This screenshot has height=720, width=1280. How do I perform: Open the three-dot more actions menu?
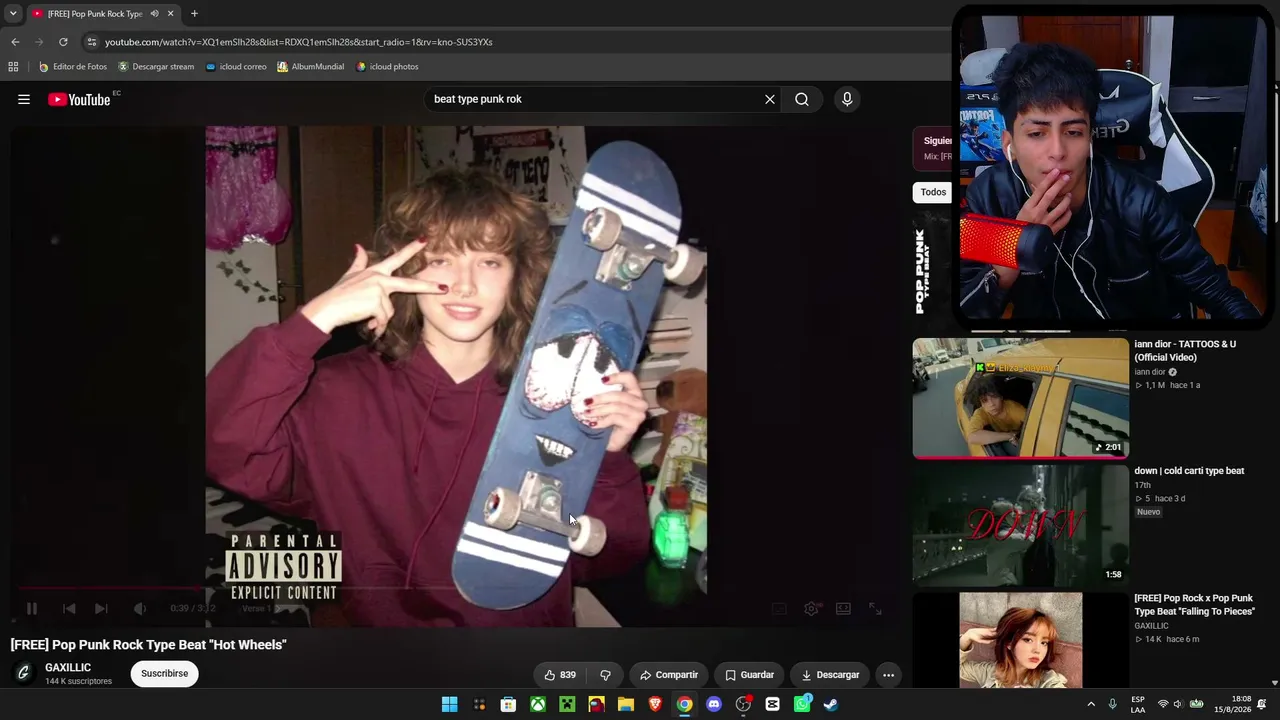tap(888, 675)
